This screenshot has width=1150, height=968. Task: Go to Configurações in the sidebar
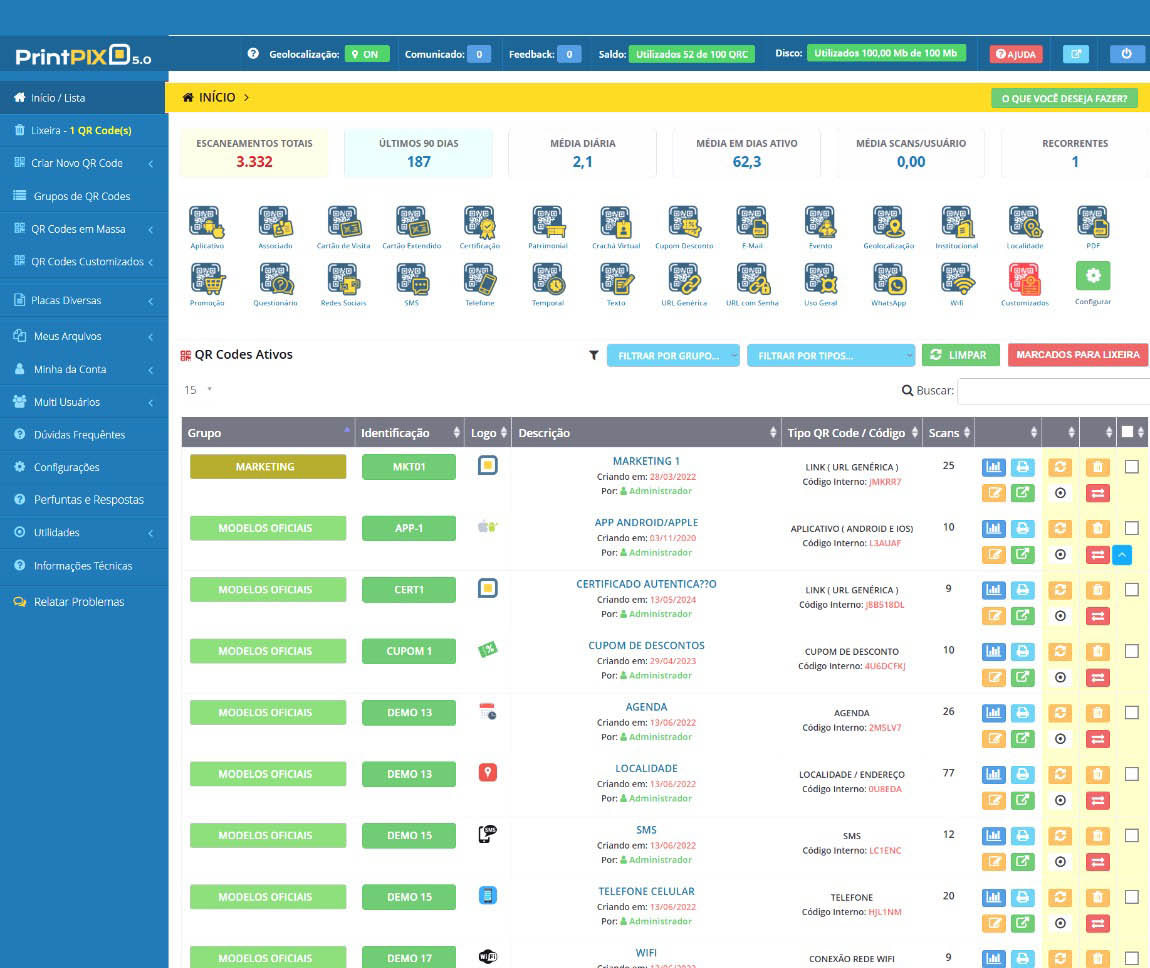67,467
